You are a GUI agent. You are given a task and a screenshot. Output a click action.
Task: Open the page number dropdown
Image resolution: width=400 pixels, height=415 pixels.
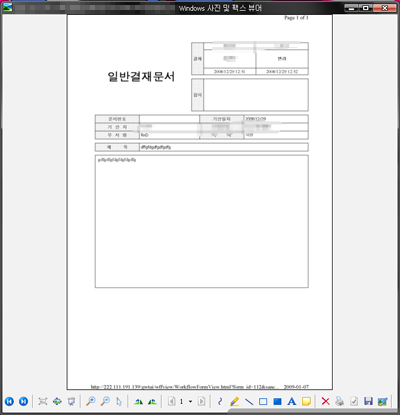click(x=190, y=401)
